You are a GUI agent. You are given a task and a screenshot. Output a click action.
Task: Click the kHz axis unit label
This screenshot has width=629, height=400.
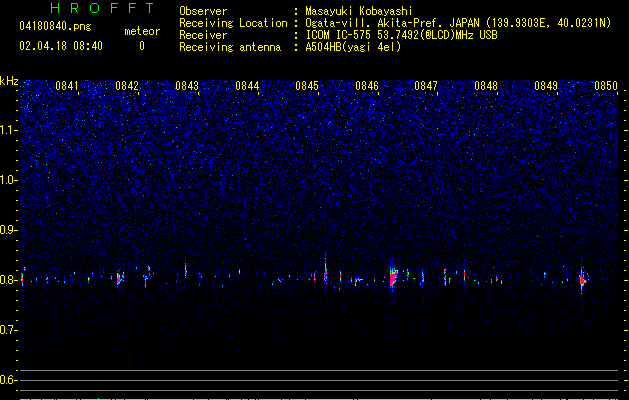[x=9, y=81]
